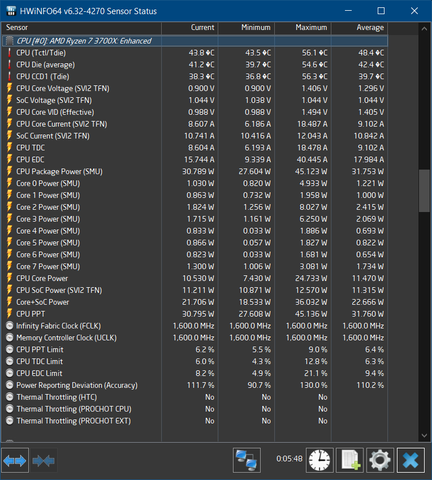Click round icon beside Infinity Fabric Clock
Screen dimensions: 432x480
point(10,326)
